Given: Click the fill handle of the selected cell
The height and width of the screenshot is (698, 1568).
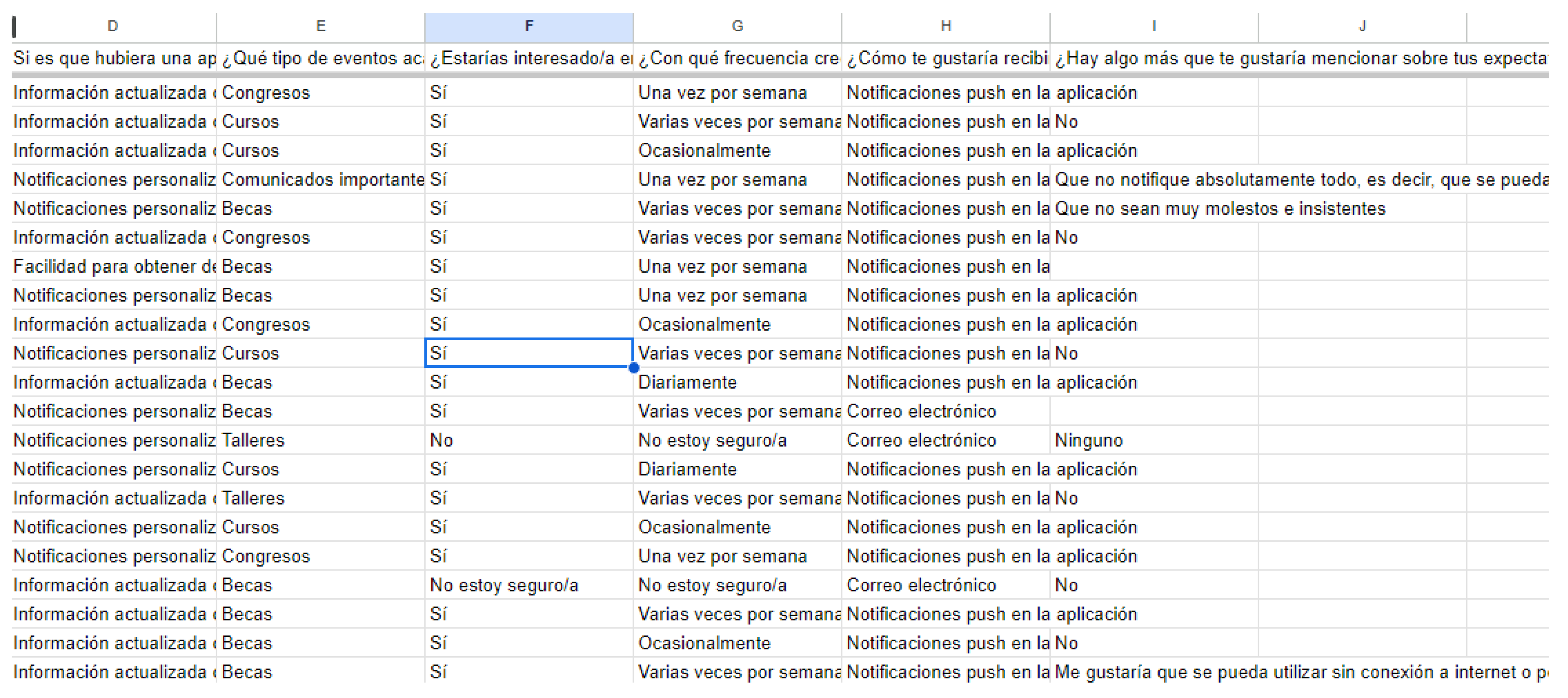Looking at the screenshot, I should (x=634, y=368).
